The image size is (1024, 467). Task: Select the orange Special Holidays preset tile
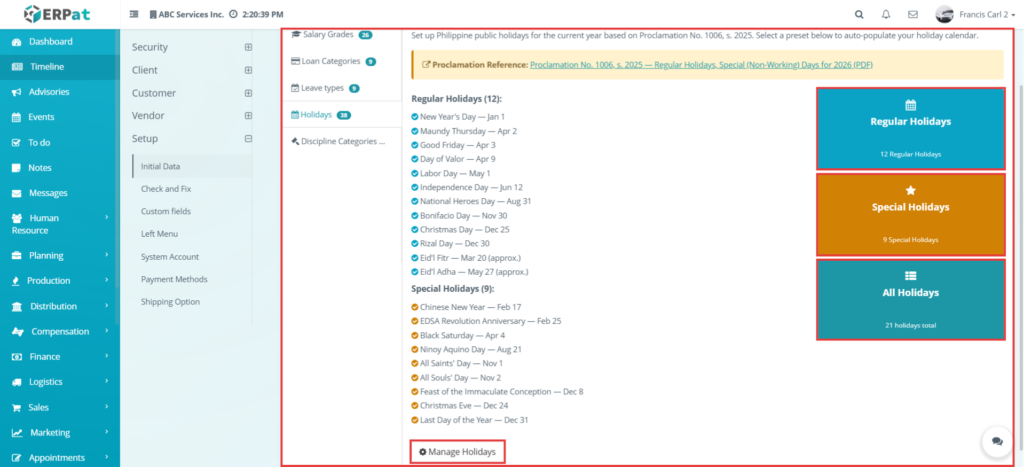point(910,214)
